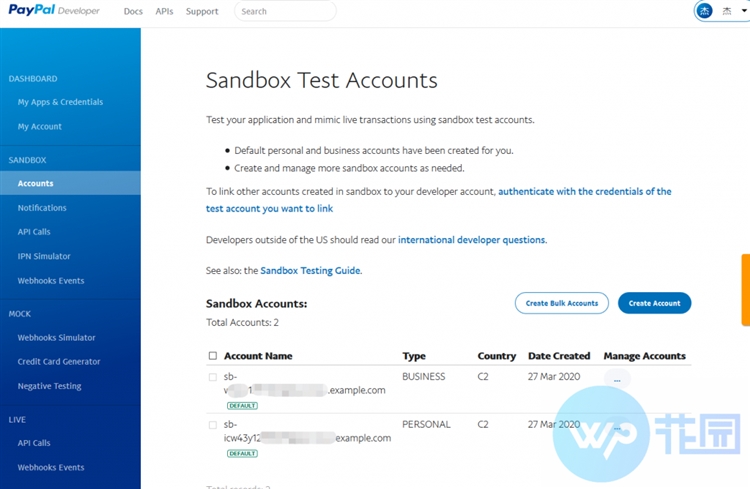Expand the user profile dropdown arrow
The image size is (750, 489).
coord(744,11)
